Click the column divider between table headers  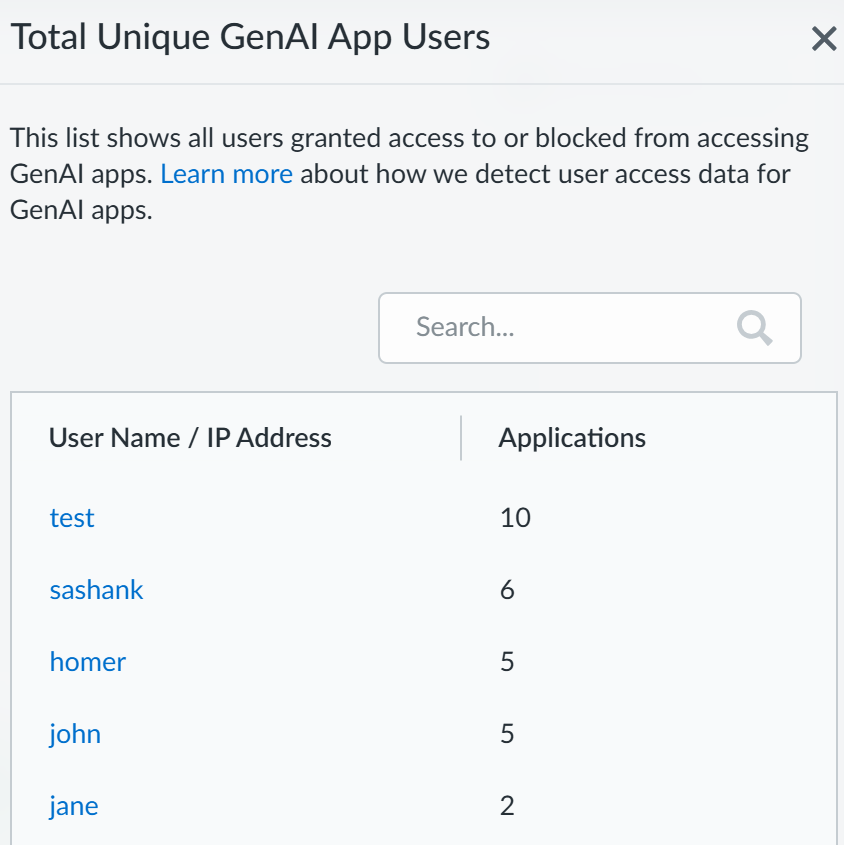coord(461,438)
